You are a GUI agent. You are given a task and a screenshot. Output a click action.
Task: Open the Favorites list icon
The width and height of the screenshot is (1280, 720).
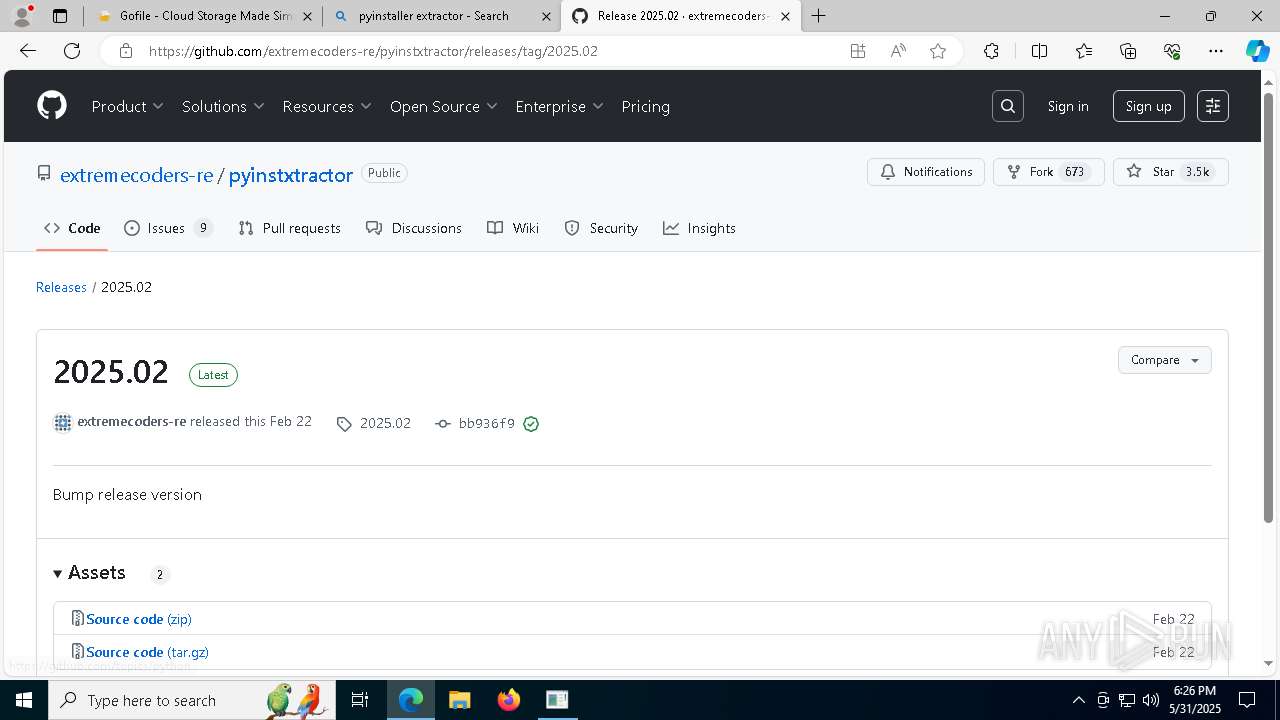1084,51
